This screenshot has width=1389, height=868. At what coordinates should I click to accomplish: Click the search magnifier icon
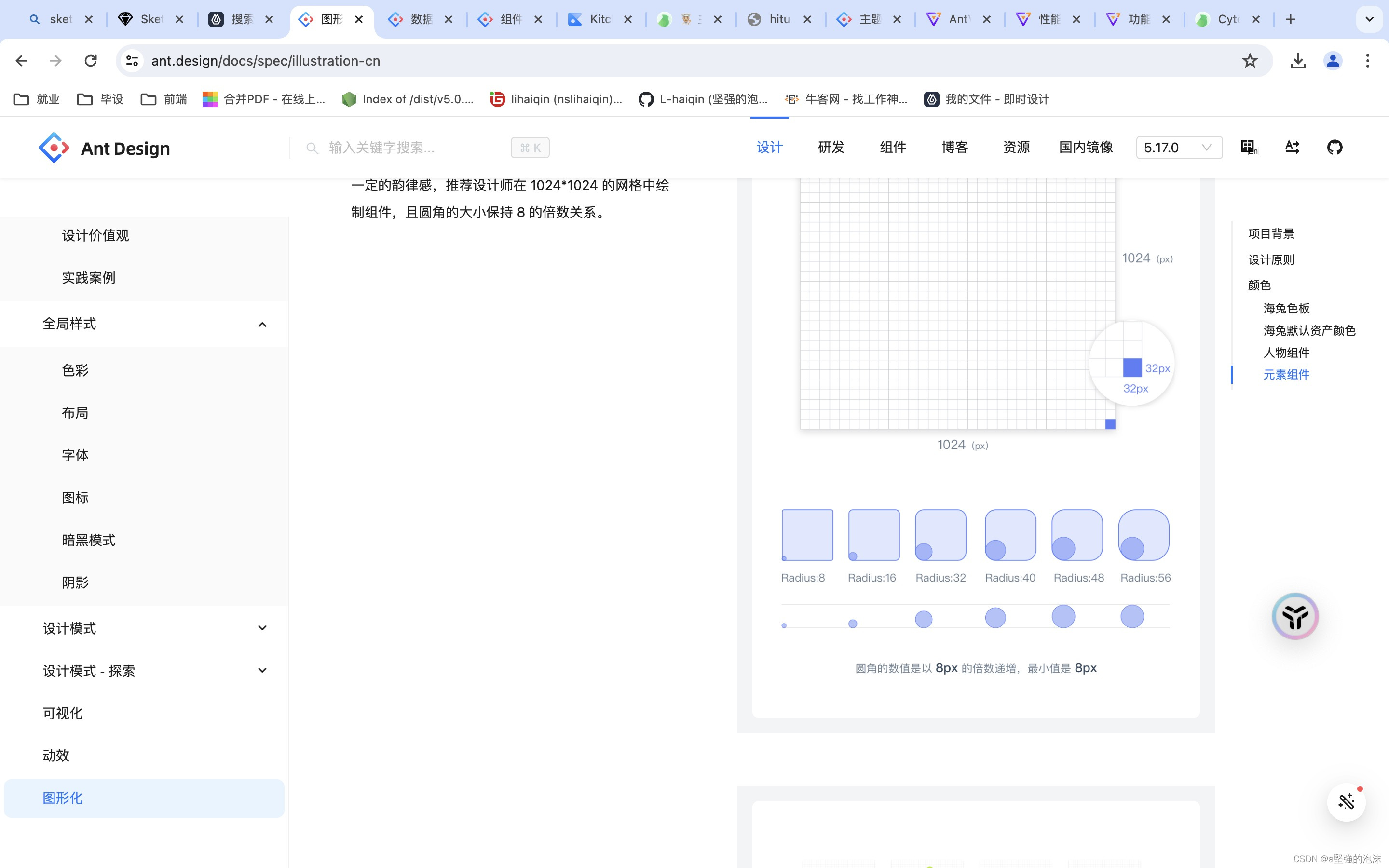pos(312,148)
